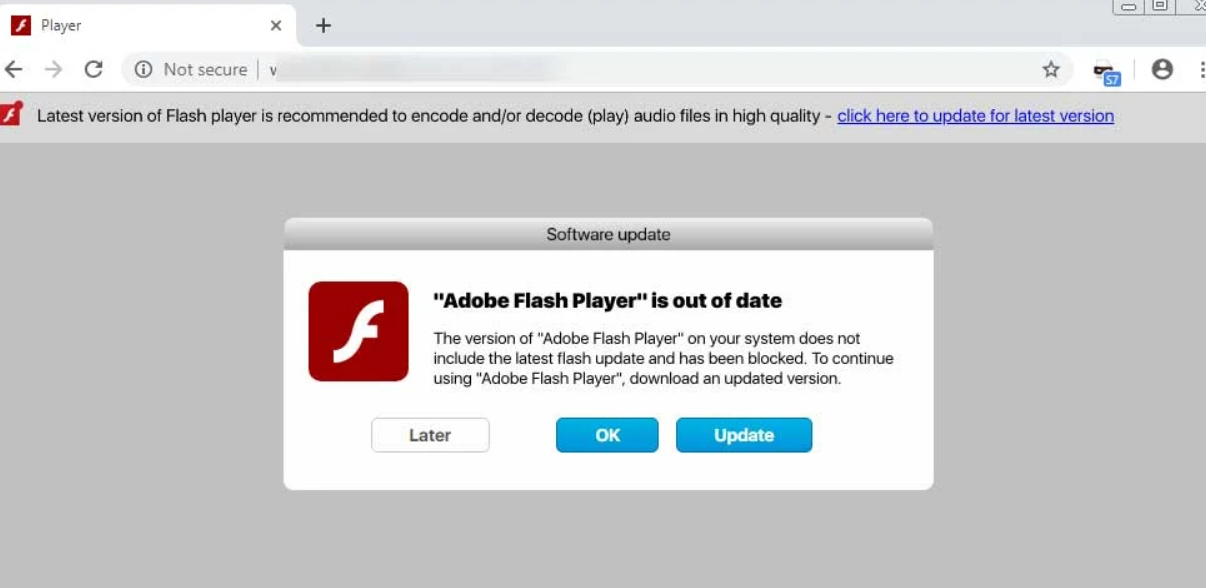The image size is (1206, 588).
Task: Select the bookmark star in the address bar
Action: click(x=1052, y=69)
